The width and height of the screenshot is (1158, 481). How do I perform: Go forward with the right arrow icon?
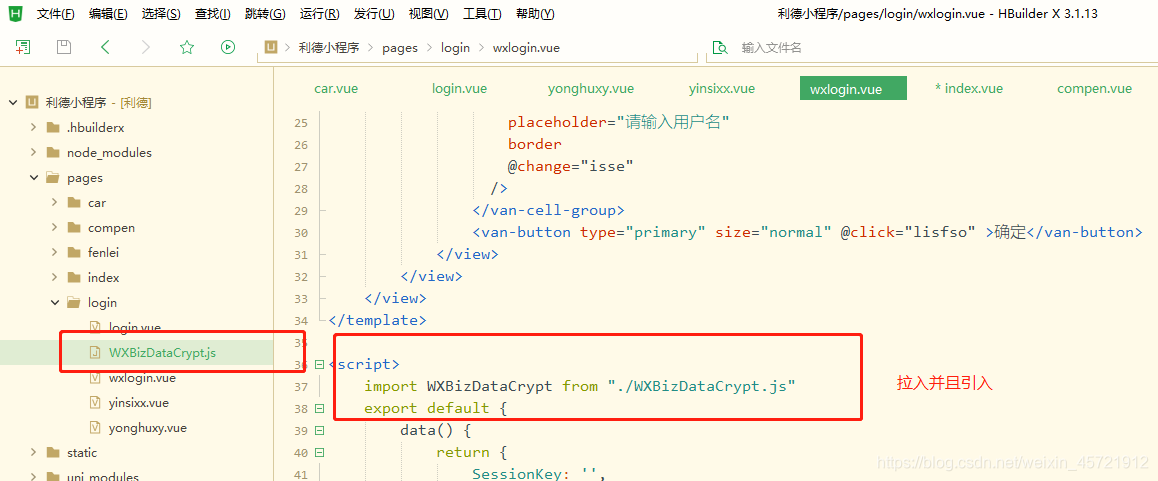(145, 47)
